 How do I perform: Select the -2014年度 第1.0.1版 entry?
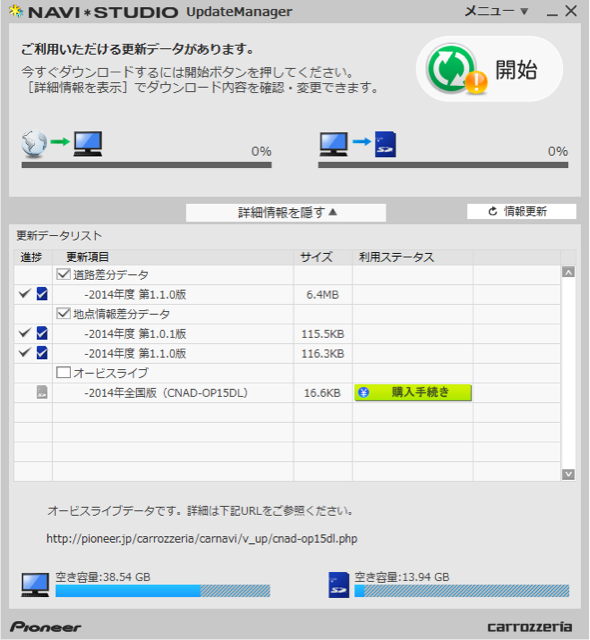[135, 333]
